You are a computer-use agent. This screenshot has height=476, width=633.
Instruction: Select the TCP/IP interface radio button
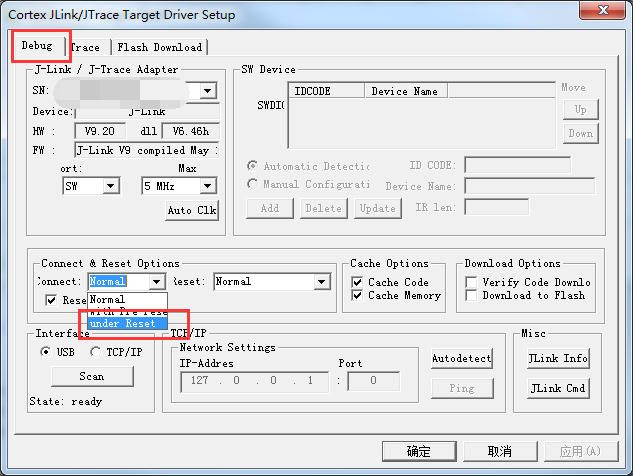point(95,352)
